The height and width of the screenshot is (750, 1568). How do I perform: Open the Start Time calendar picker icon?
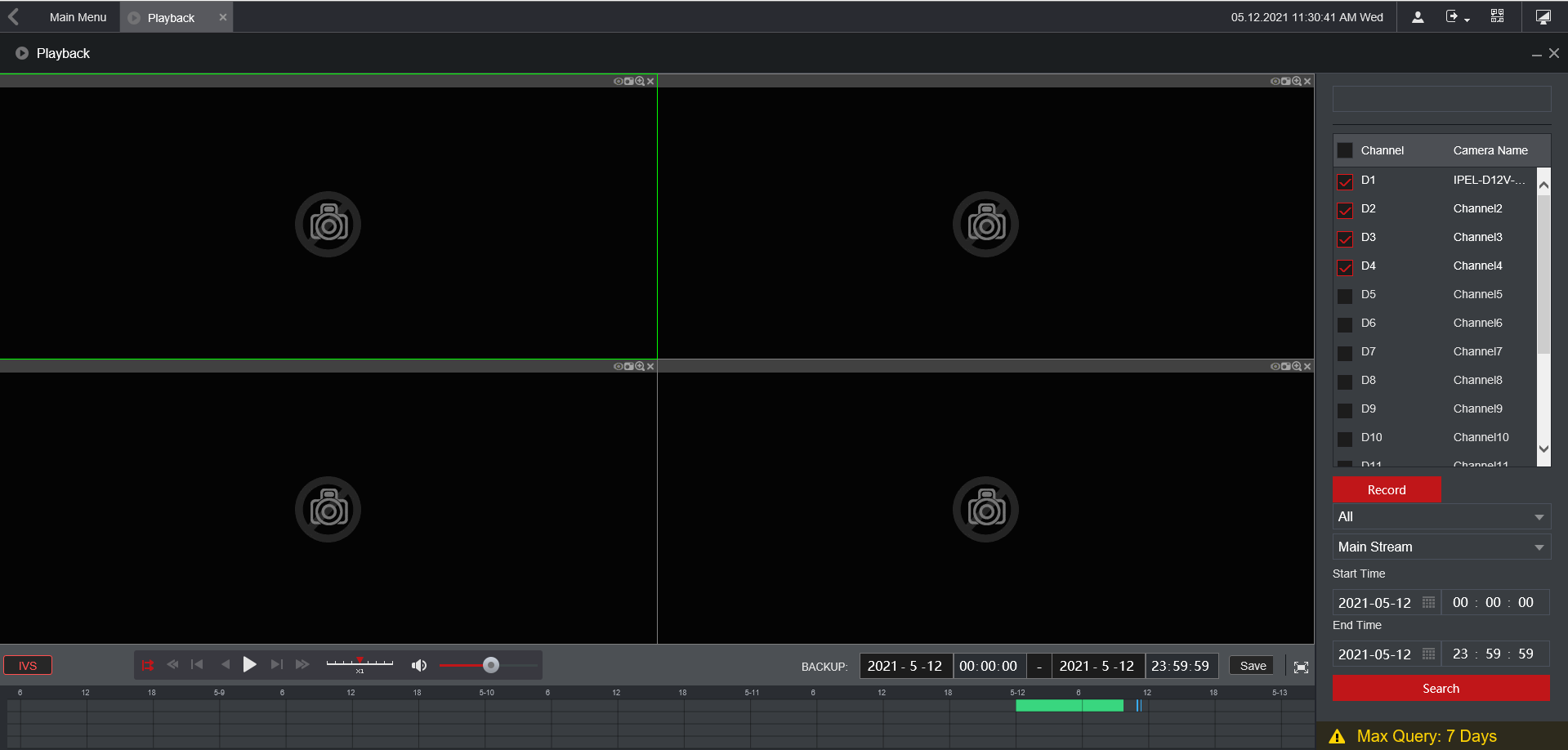1429,602
